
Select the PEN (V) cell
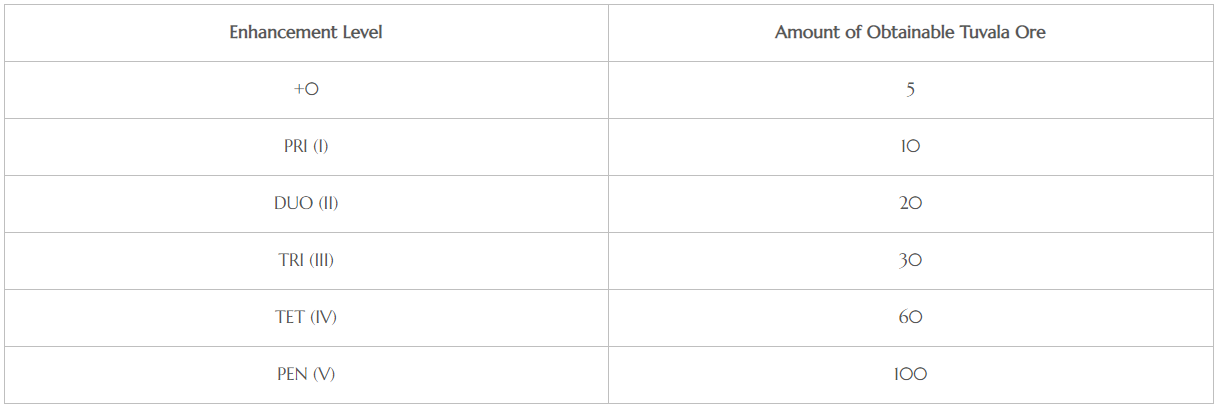click(x=306, y=374)
